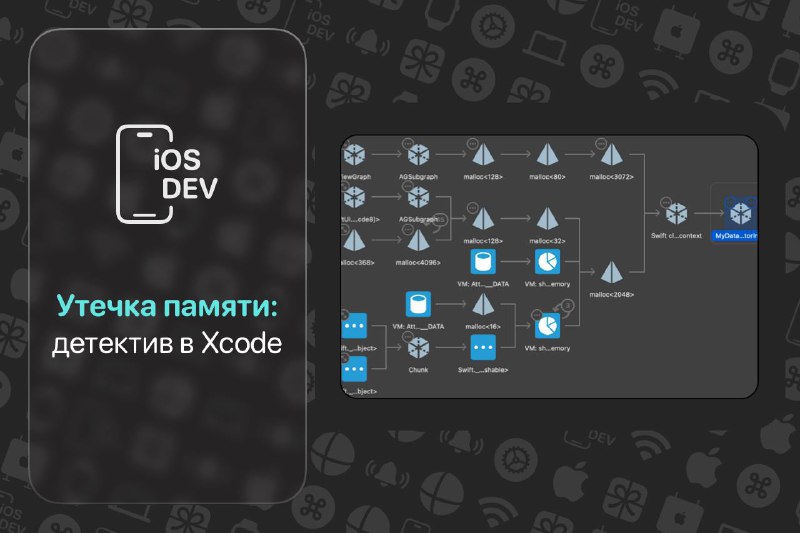Select the ViewGraph node in memory graph

[x=354, y=154]
